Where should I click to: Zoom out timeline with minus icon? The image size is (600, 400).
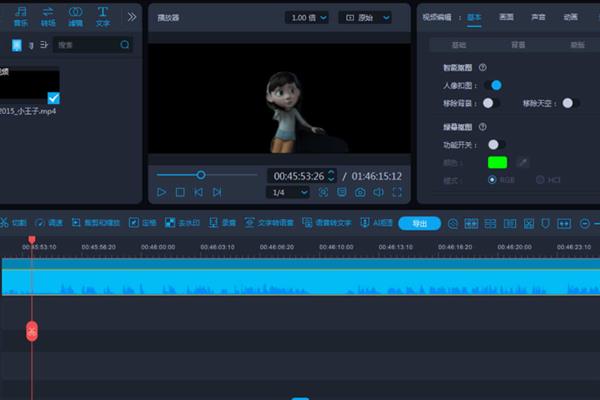point(584,224)
